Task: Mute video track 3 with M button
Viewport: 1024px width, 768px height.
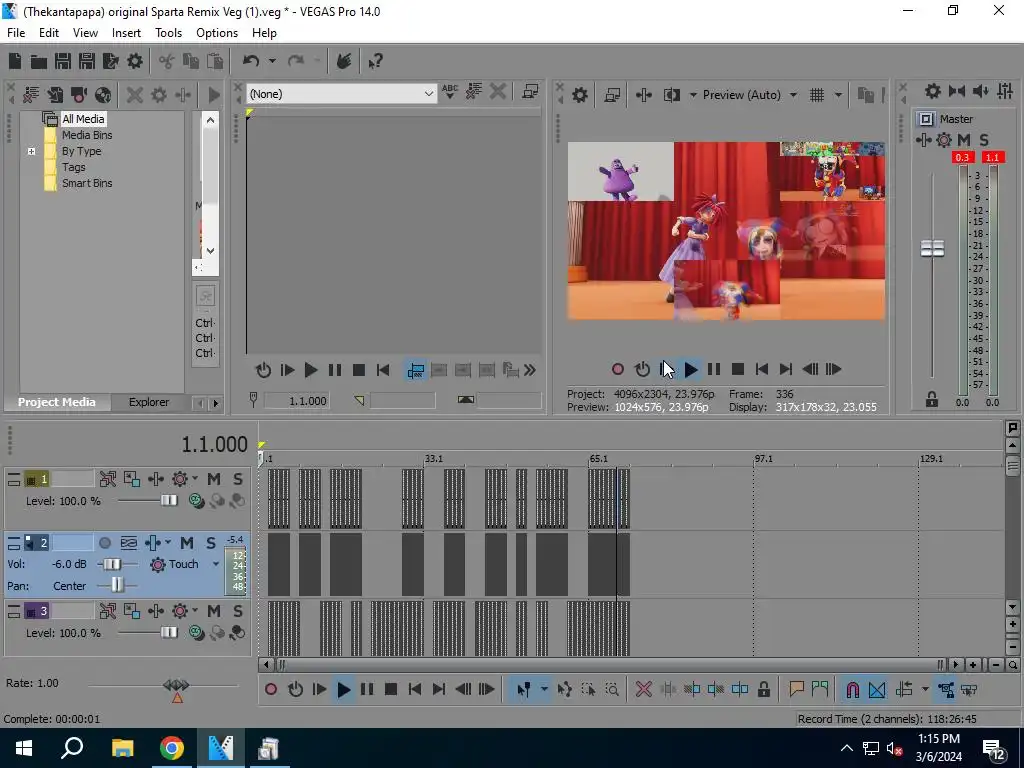Action: [x=214, y=611]
